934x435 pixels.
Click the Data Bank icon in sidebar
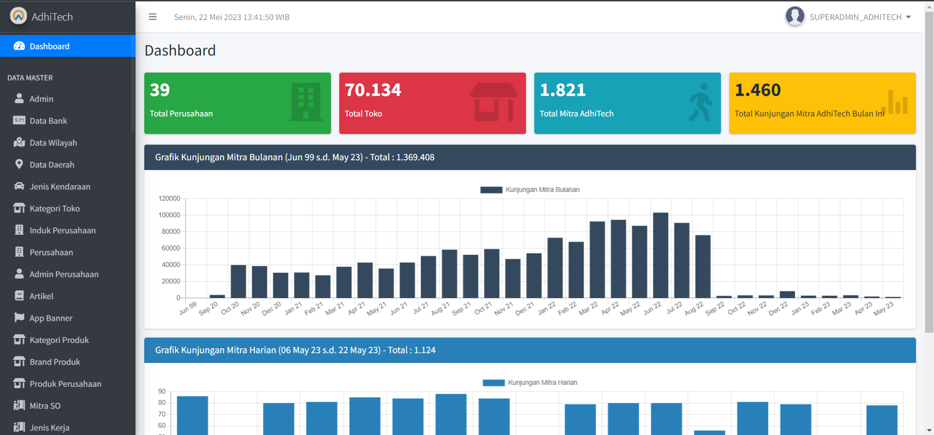(19, 121)
